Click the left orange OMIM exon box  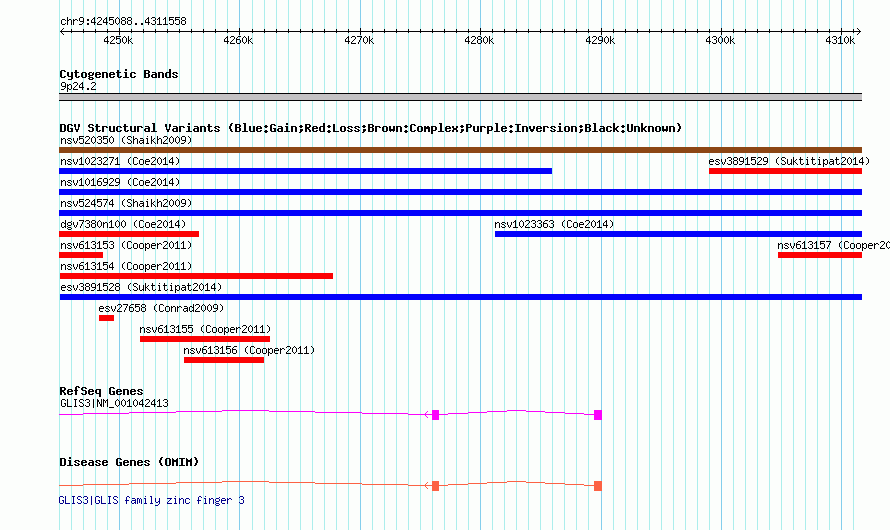coord(435,486)
